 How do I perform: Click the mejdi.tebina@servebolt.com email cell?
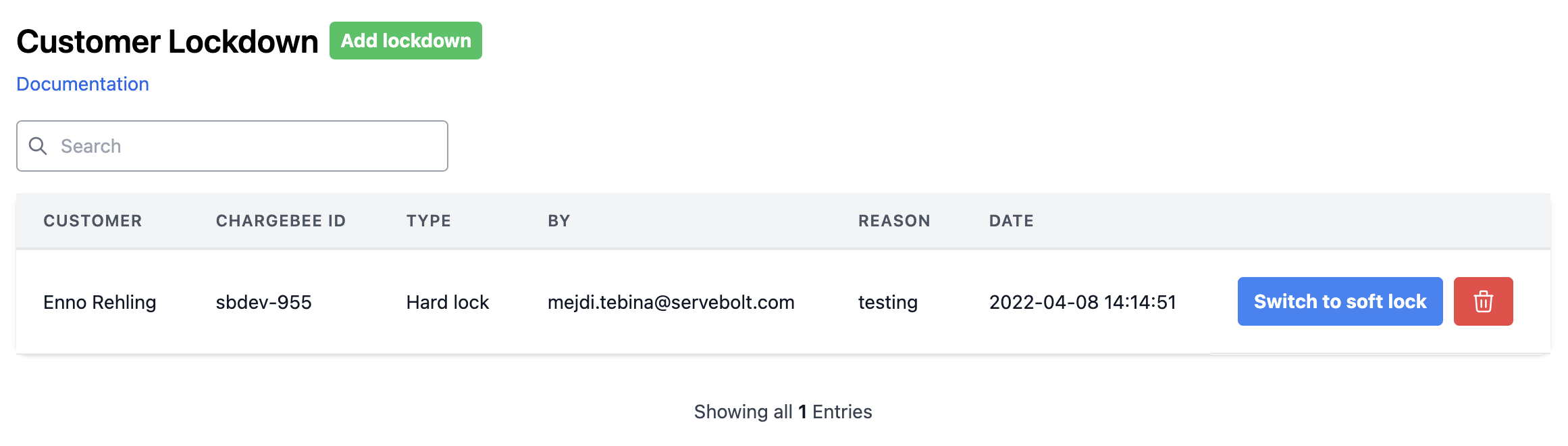(x=671, y=302)
